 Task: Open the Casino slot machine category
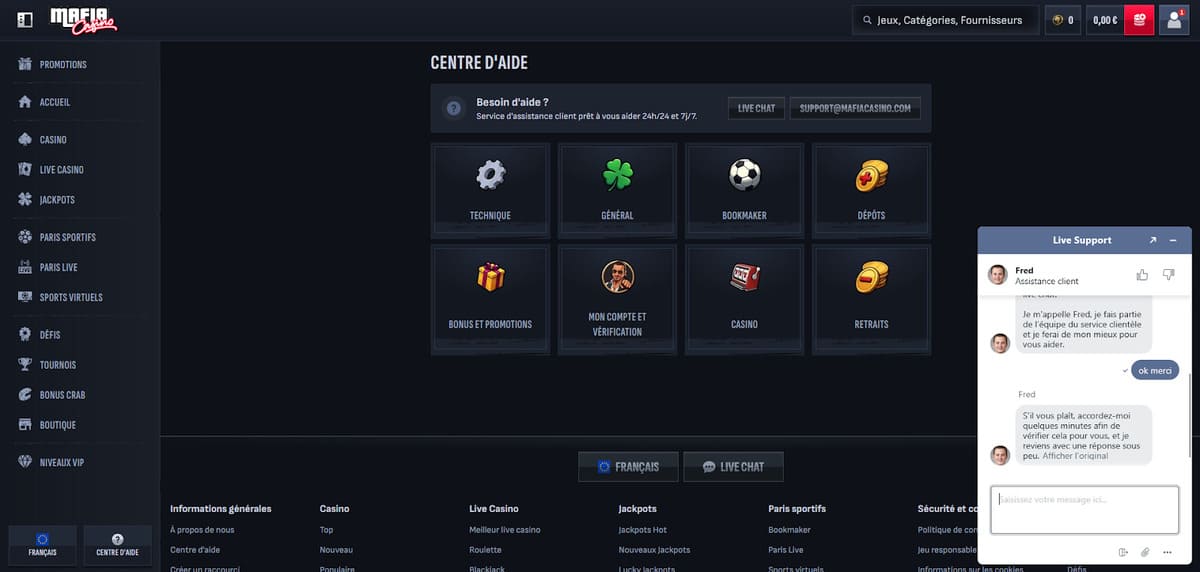744,299
